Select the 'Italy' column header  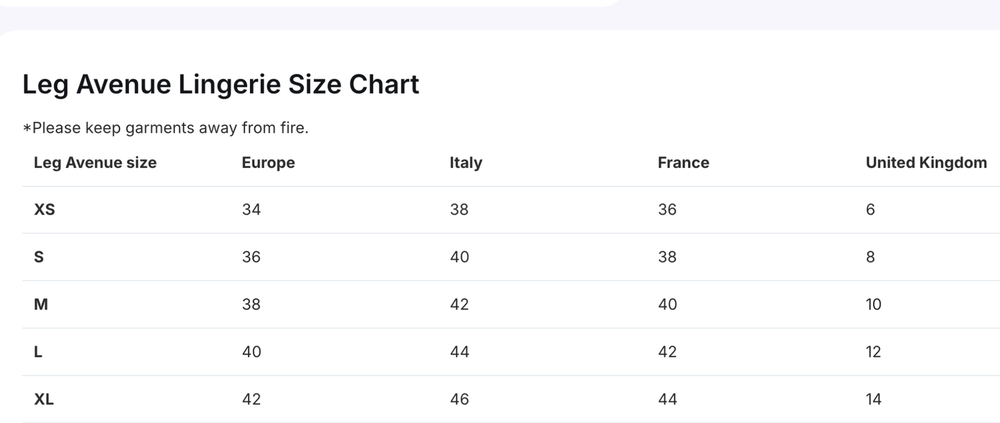click(466, 163)
